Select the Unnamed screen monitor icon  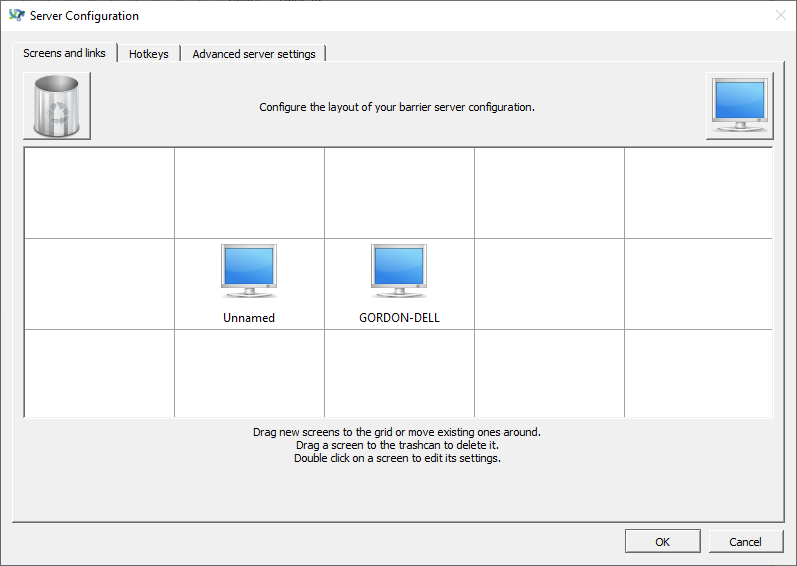pos(249,271)
